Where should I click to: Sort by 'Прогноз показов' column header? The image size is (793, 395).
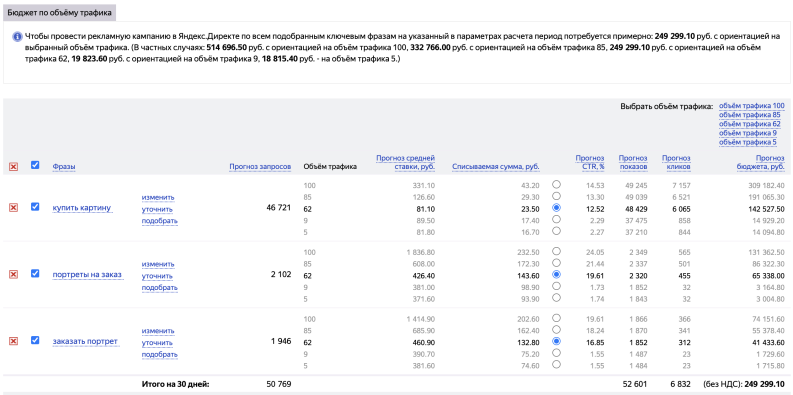633,162
